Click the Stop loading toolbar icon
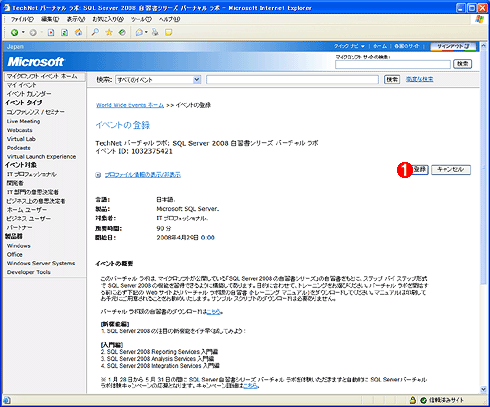490x407 pixels. [51, 32]
